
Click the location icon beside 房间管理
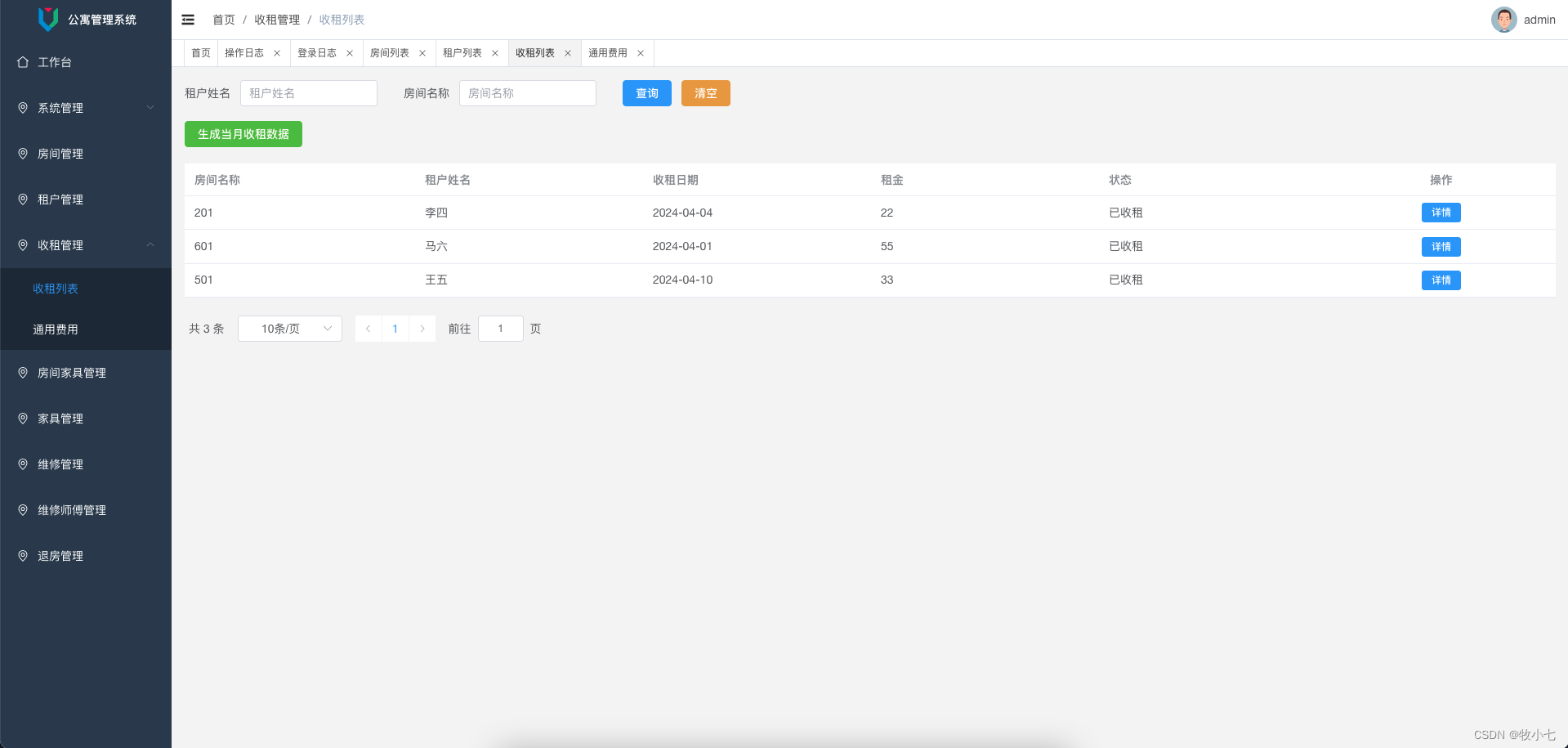[x=23, y=154]
